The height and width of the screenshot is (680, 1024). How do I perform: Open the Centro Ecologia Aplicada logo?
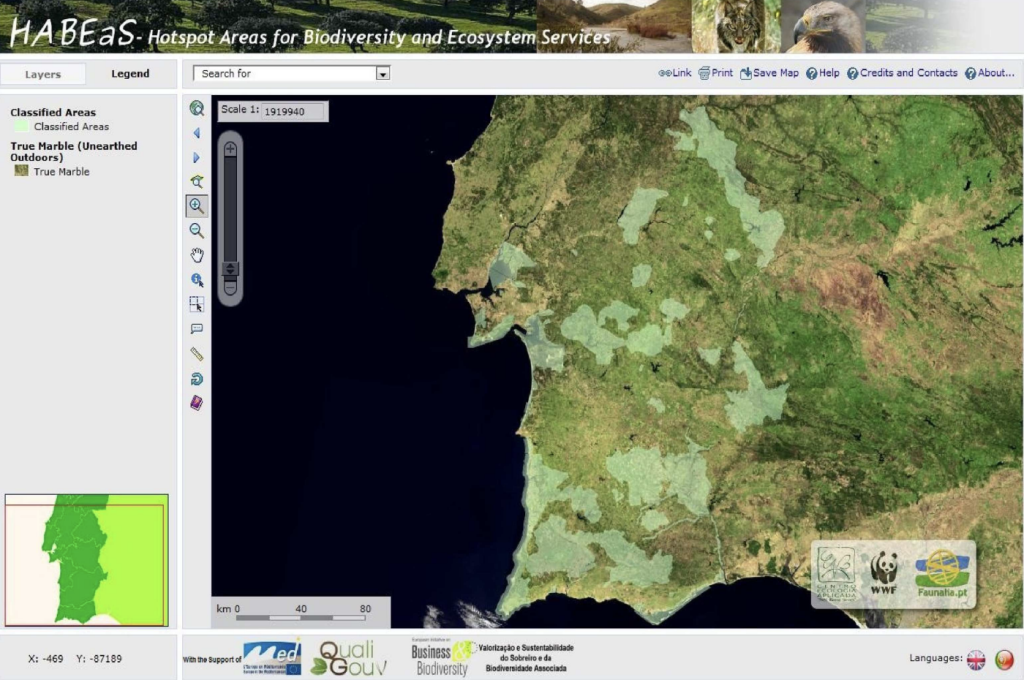point(837,574)
